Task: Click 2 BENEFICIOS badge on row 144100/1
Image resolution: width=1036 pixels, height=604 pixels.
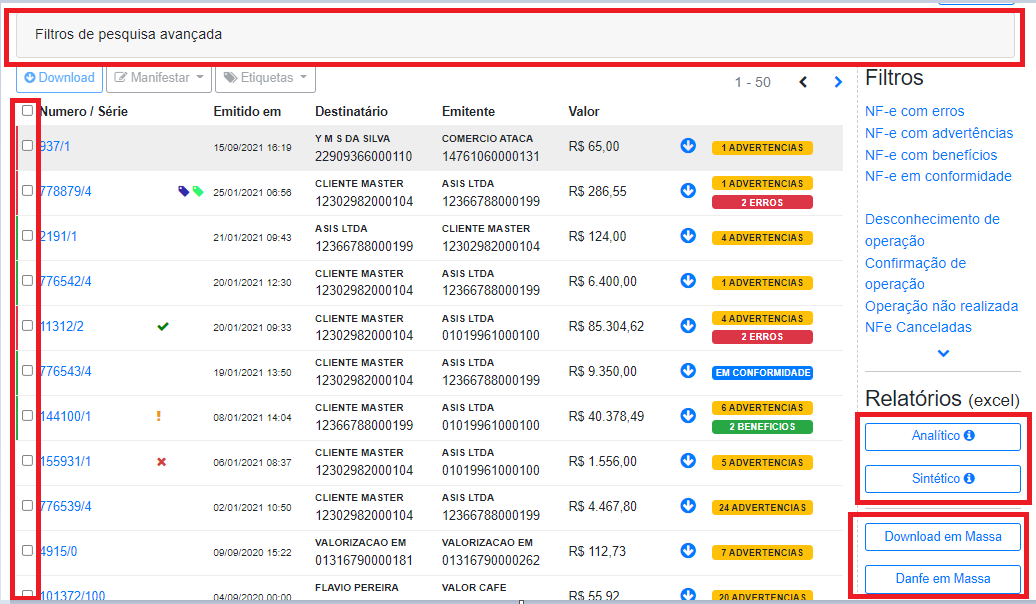Action: tap(762, 427)
